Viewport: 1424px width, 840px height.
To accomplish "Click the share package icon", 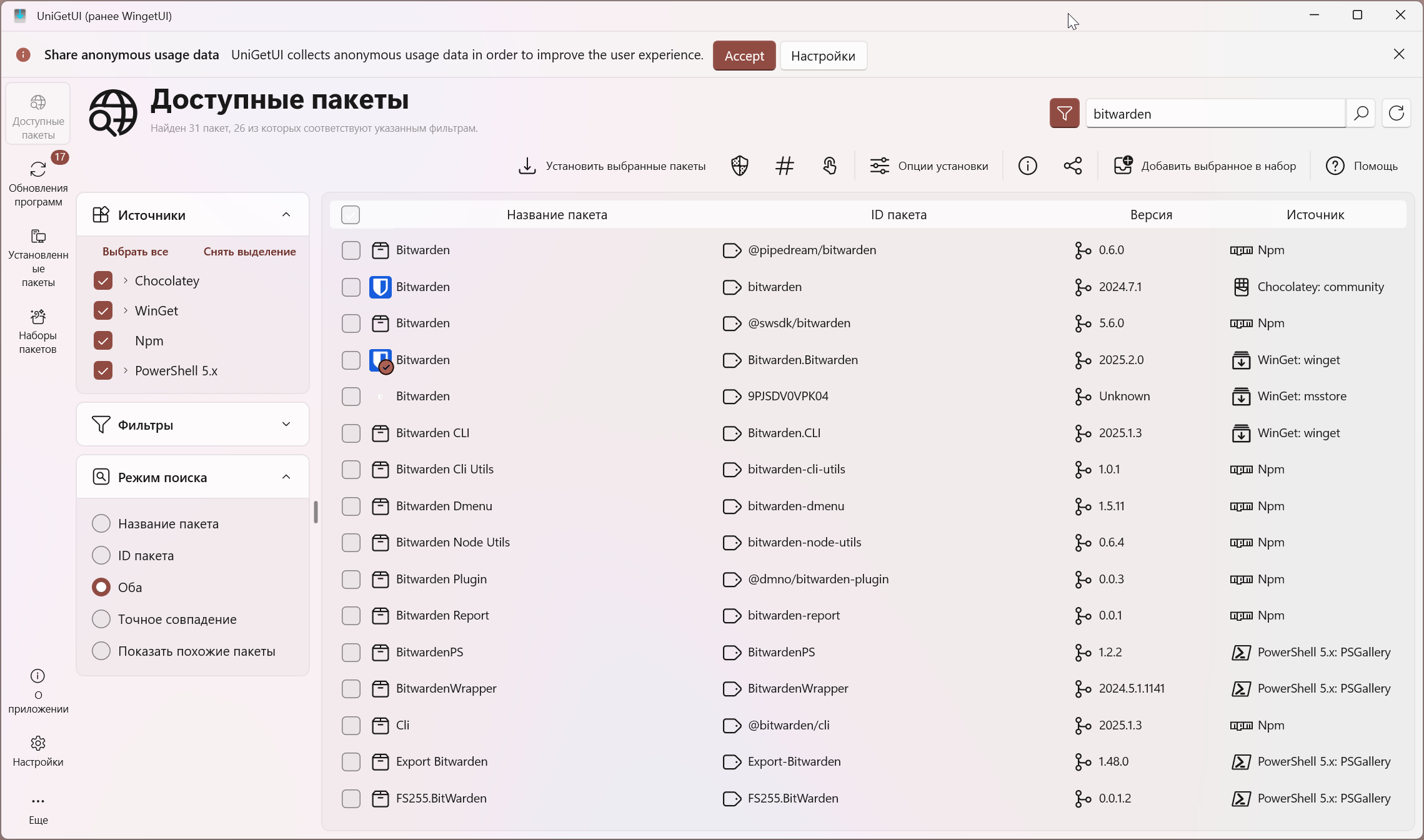I will coord(1072,166).
